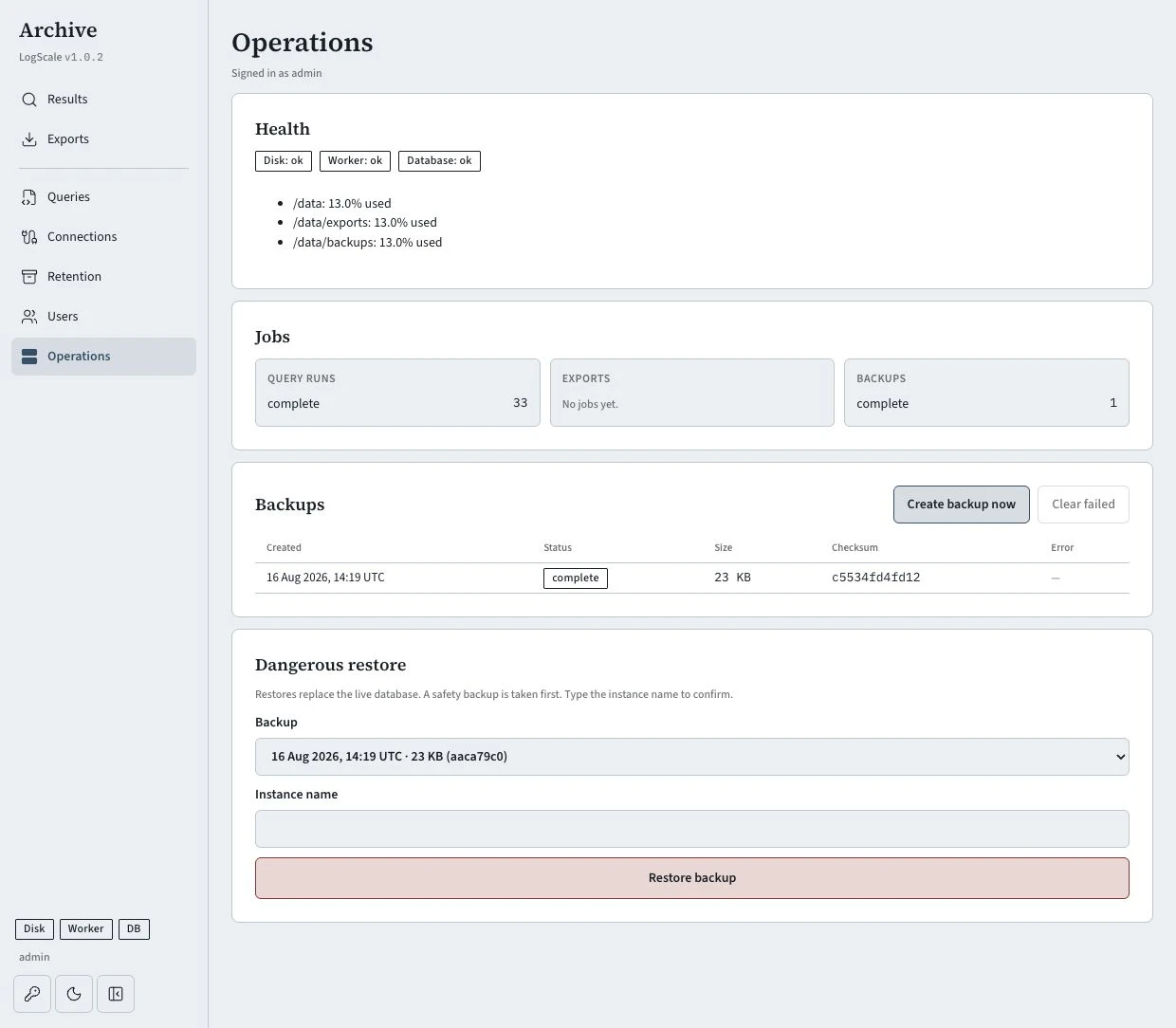
Task: Open the Users section
Action: (x=103, y=317)
